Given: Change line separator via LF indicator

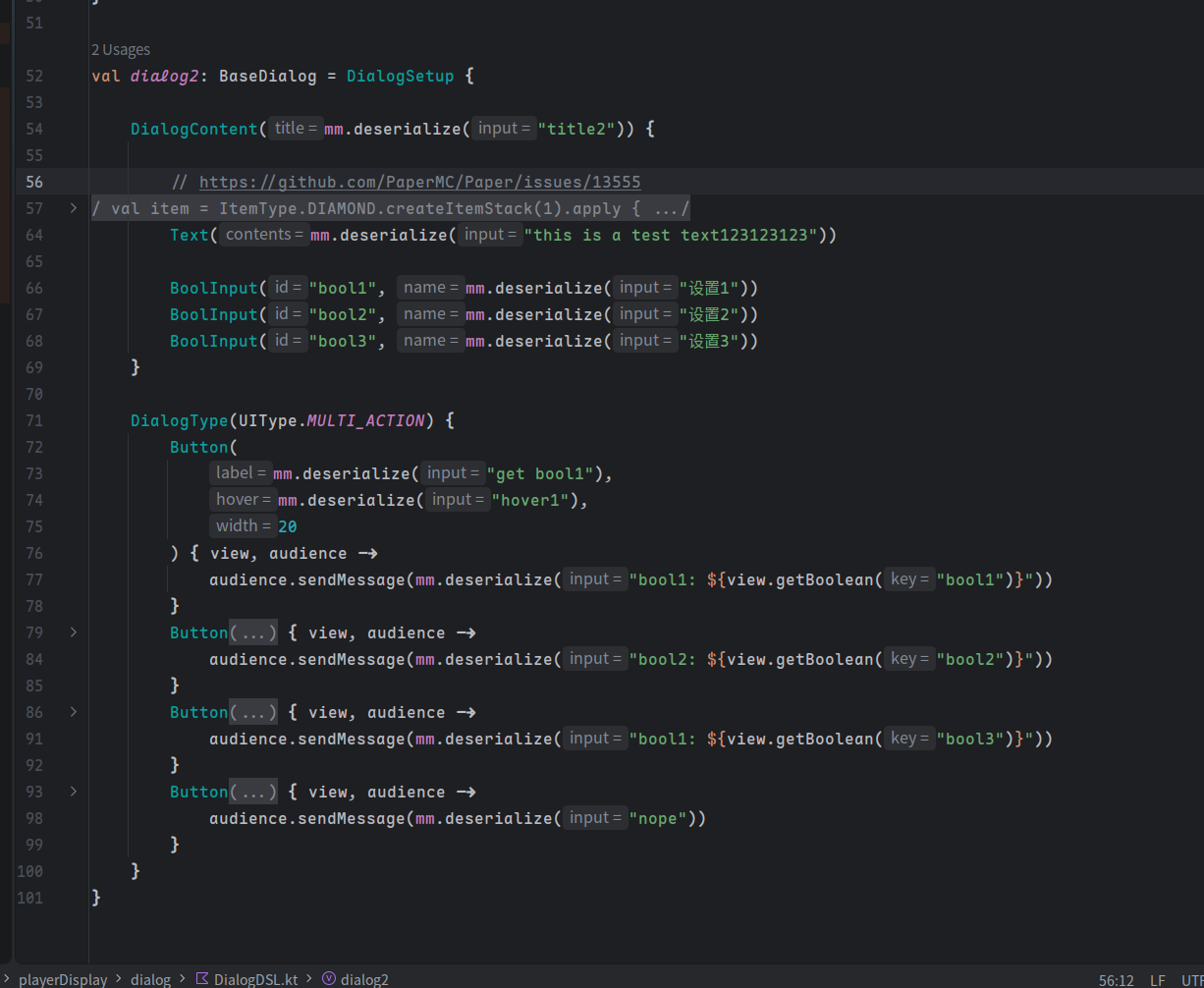Looking at the screenshot, I should (1158, 980).
